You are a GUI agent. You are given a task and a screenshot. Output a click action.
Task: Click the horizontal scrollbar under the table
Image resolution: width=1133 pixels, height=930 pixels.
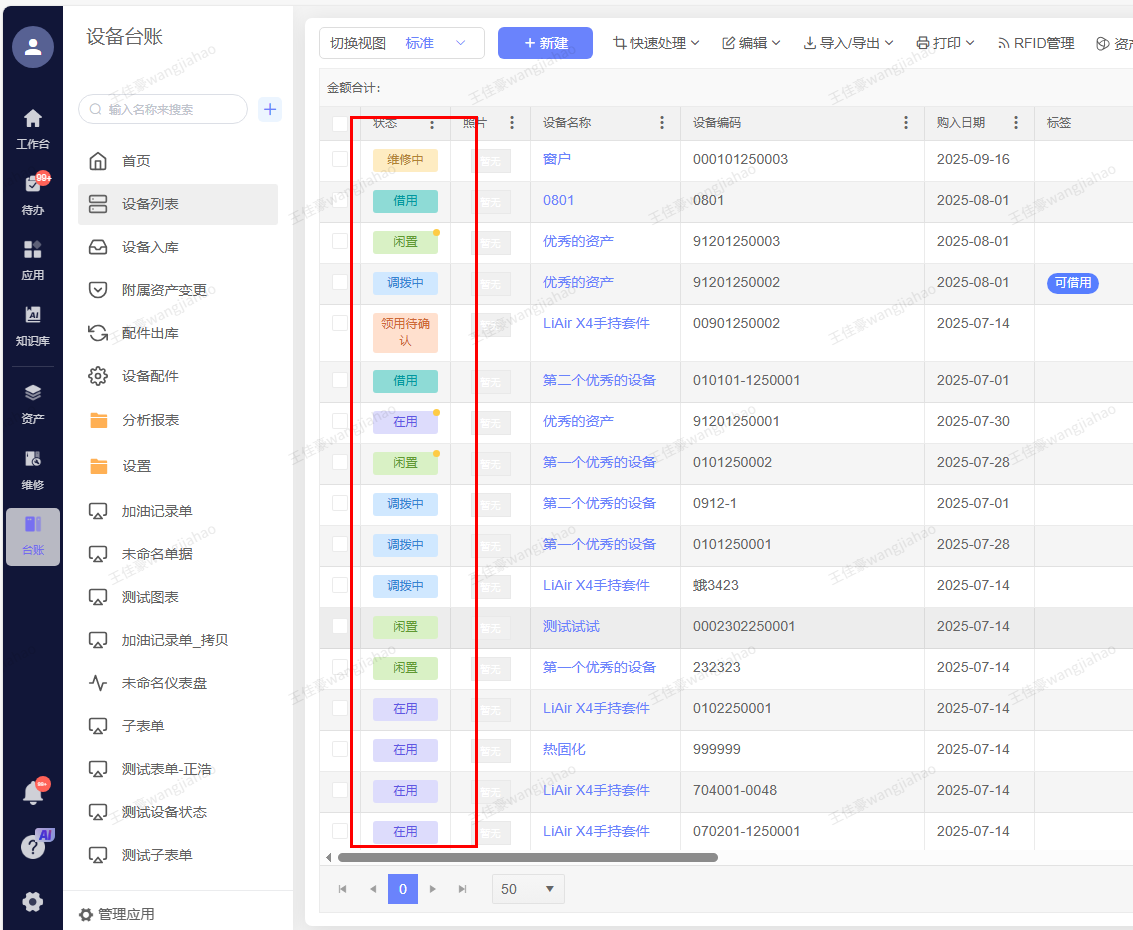[527, 857]
